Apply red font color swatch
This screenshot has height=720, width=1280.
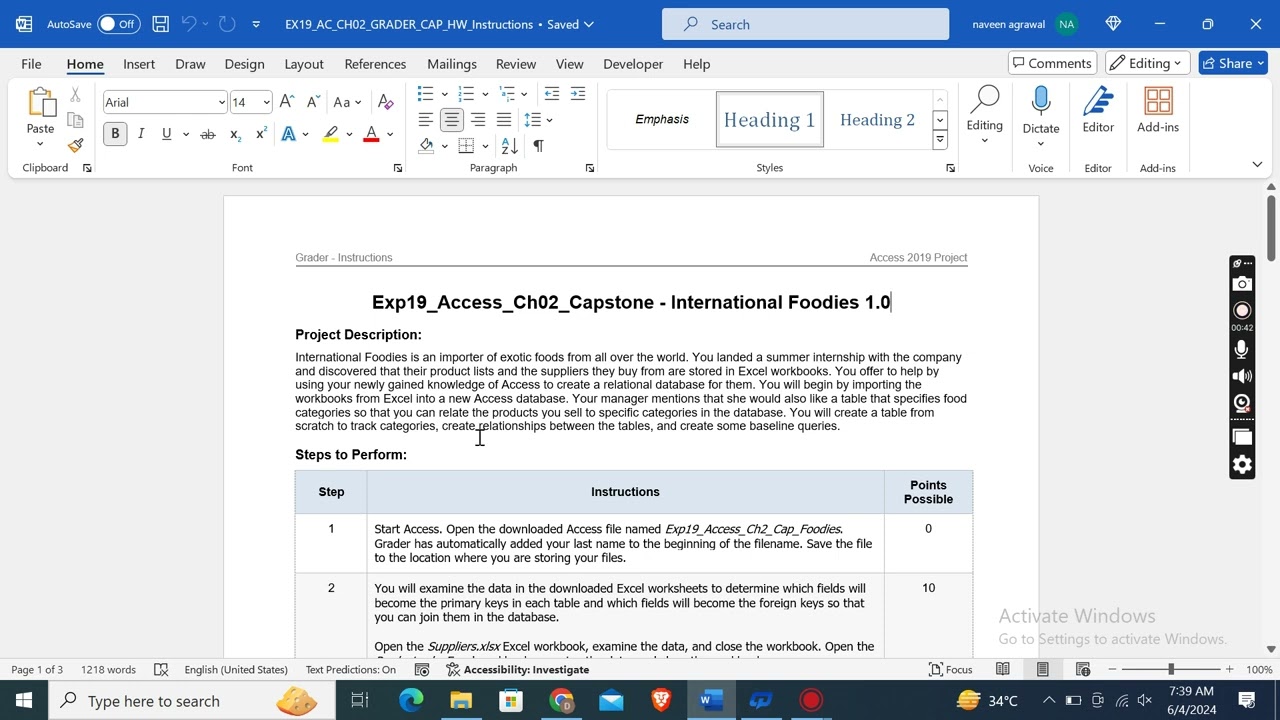click(x=371, y=134)
